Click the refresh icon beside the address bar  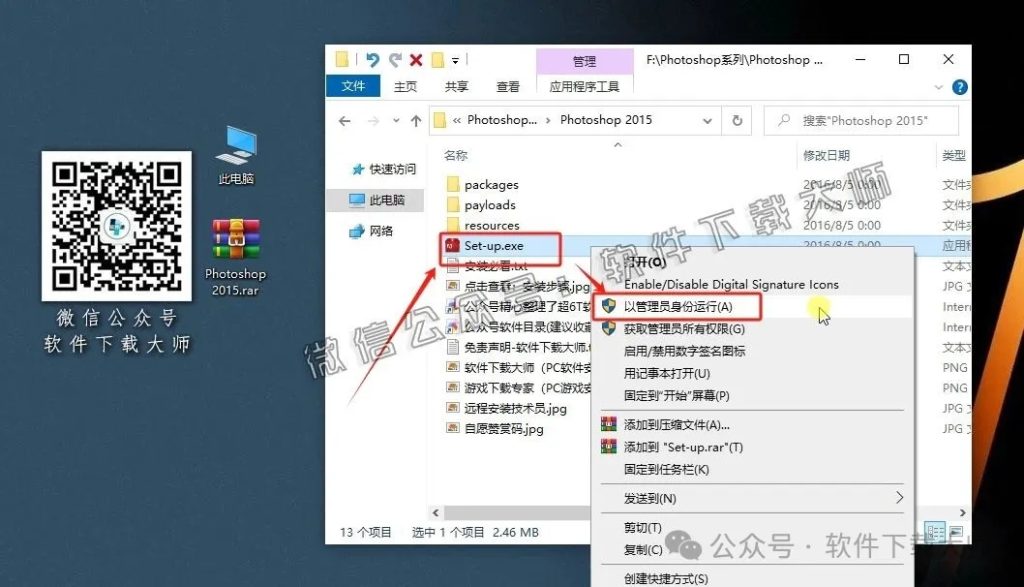[x=737, y=120]
